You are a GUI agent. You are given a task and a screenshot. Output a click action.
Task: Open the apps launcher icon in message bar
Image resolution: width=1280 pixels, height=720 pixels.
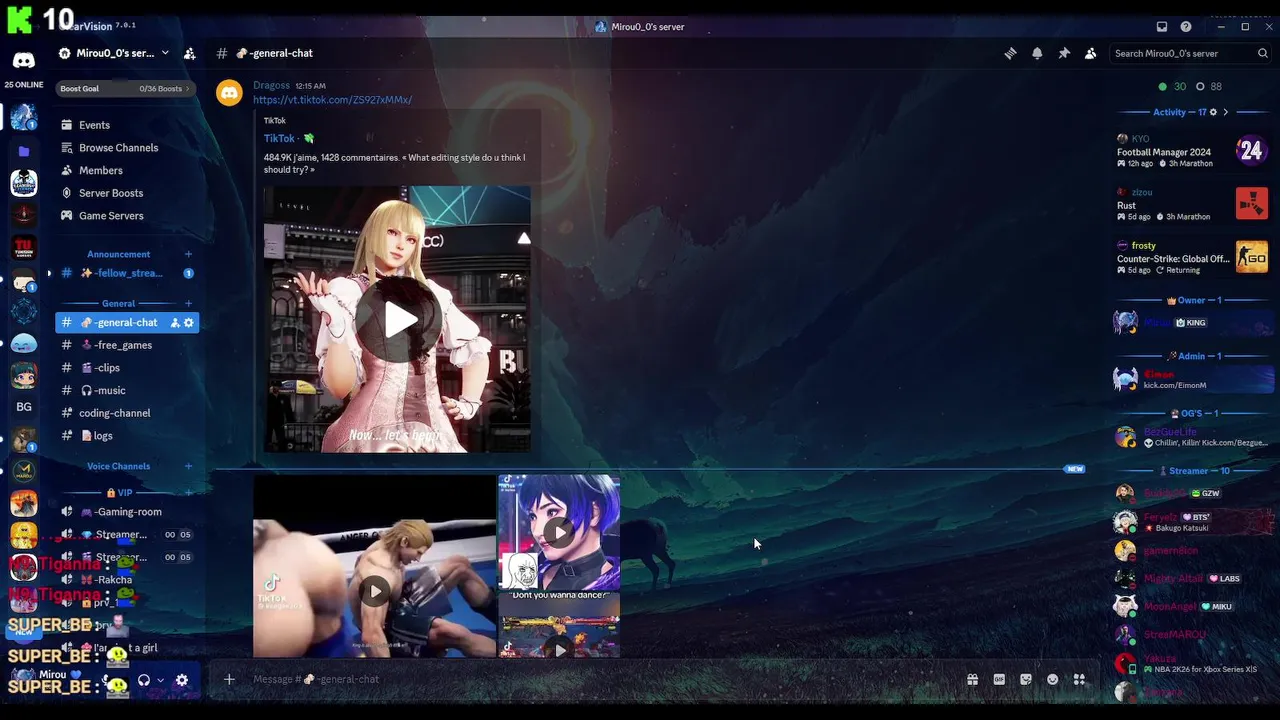point(1079,679)
